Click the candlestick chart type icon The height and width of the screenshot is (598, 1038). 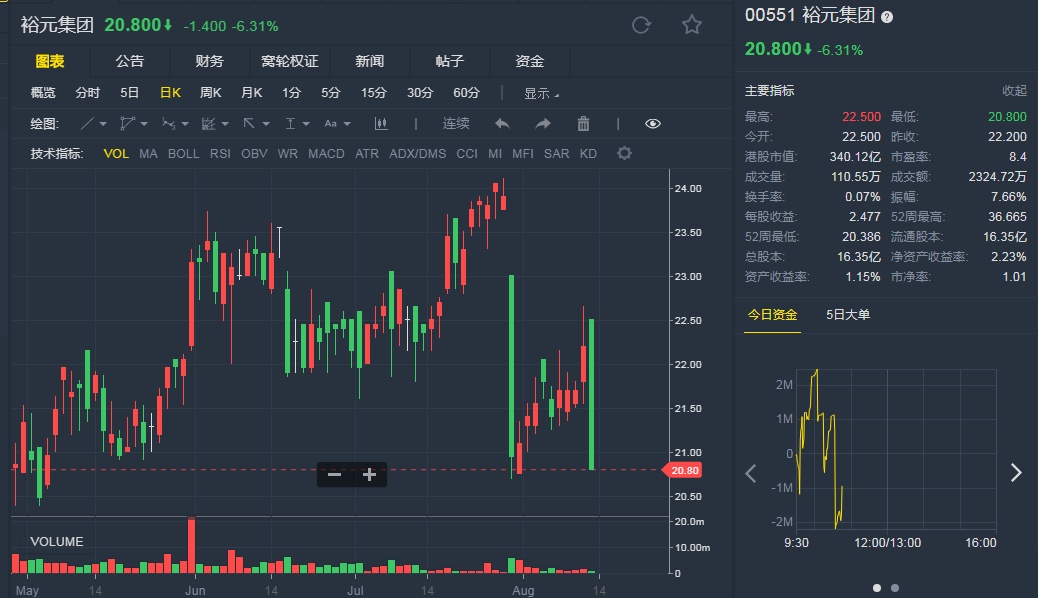pyautogui.click(x=381, y=124)
